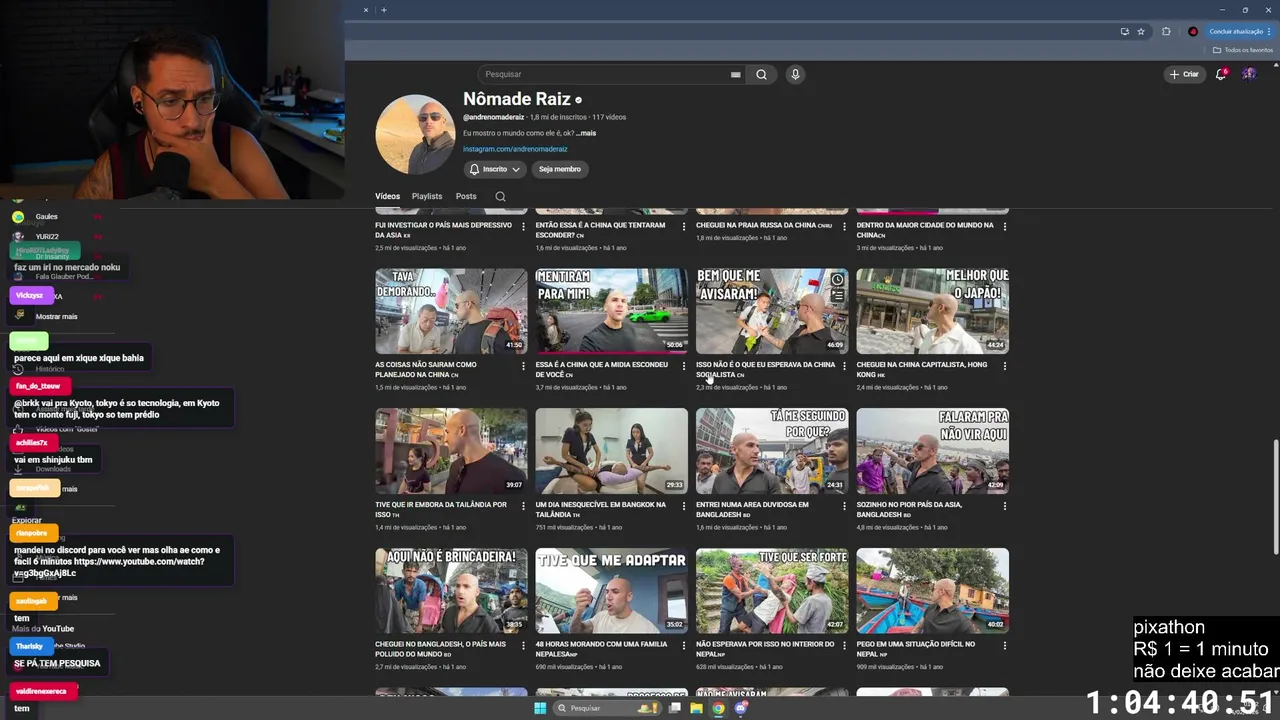Open the Chrome profile avatar
Viewport: 1280px width, 720px height.
(1192, 31)
